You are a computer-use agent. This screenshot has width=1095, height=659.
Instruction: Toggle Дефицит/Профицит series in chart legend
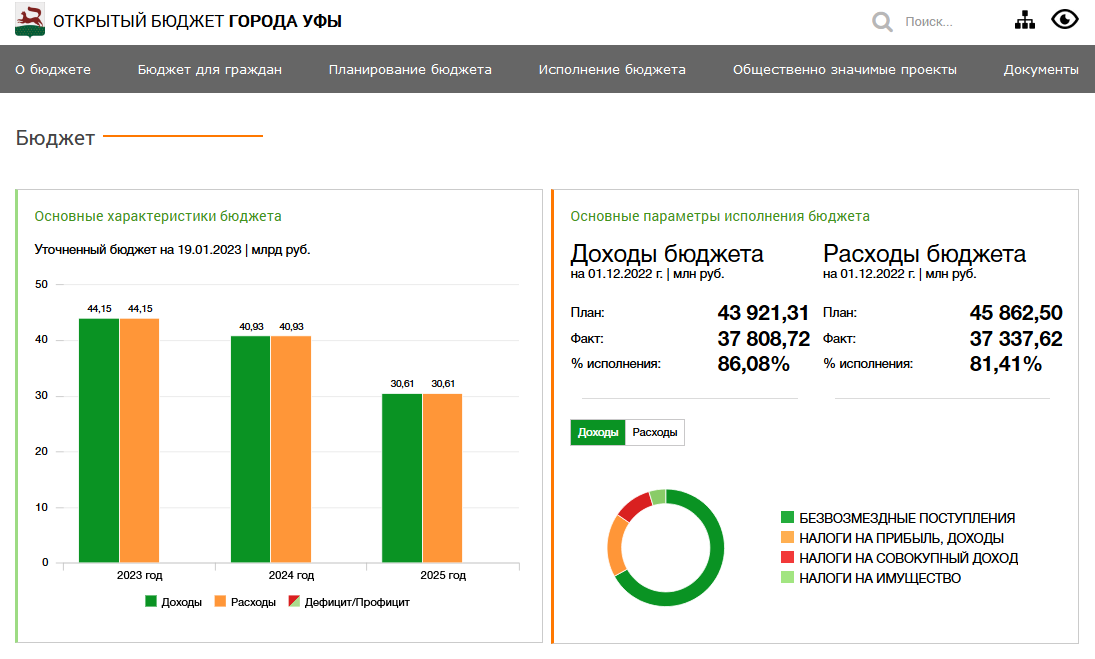348,602
